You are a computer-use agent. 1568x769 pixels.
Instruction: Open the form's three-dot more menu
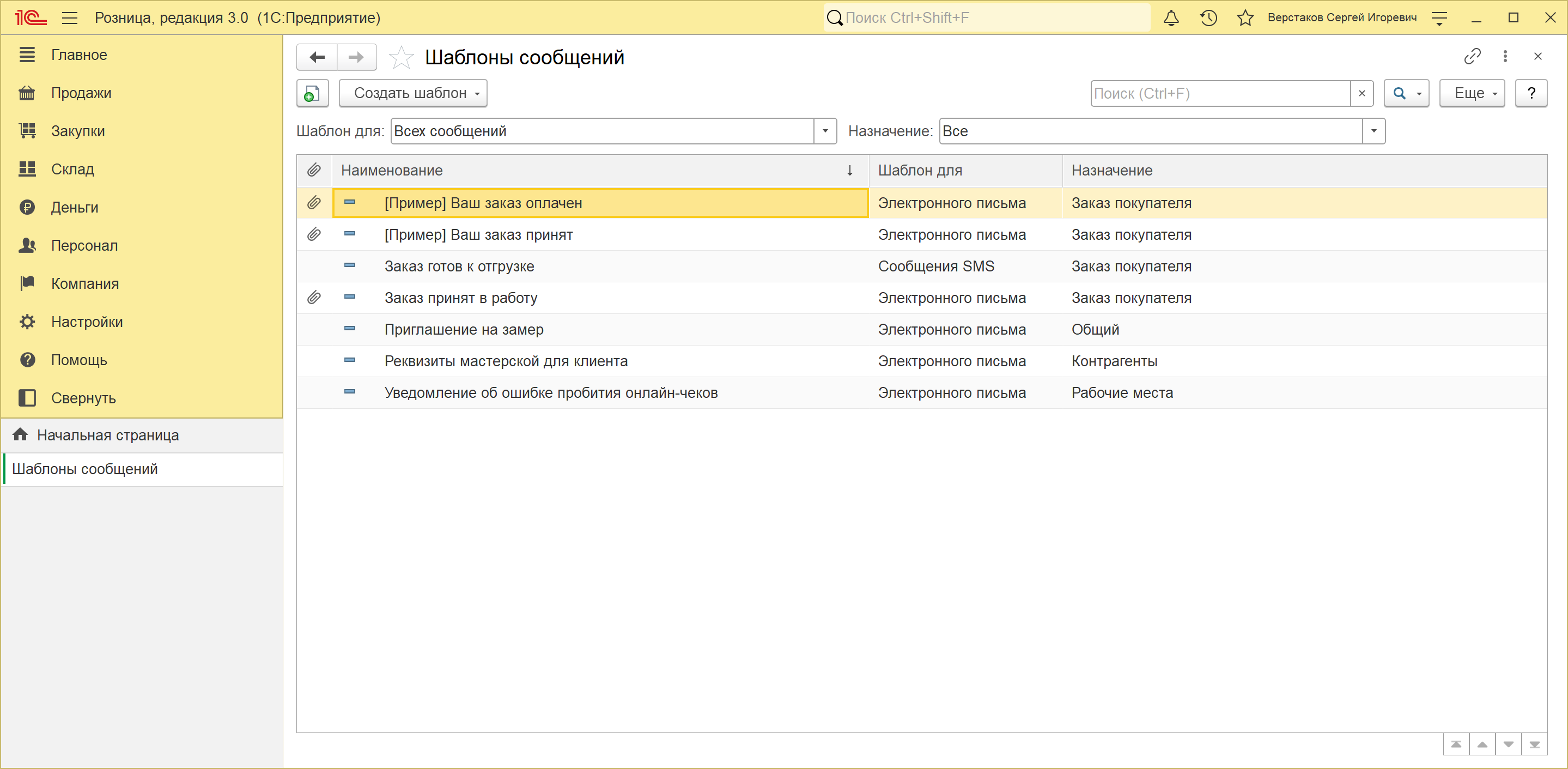tap(1505, 57)
